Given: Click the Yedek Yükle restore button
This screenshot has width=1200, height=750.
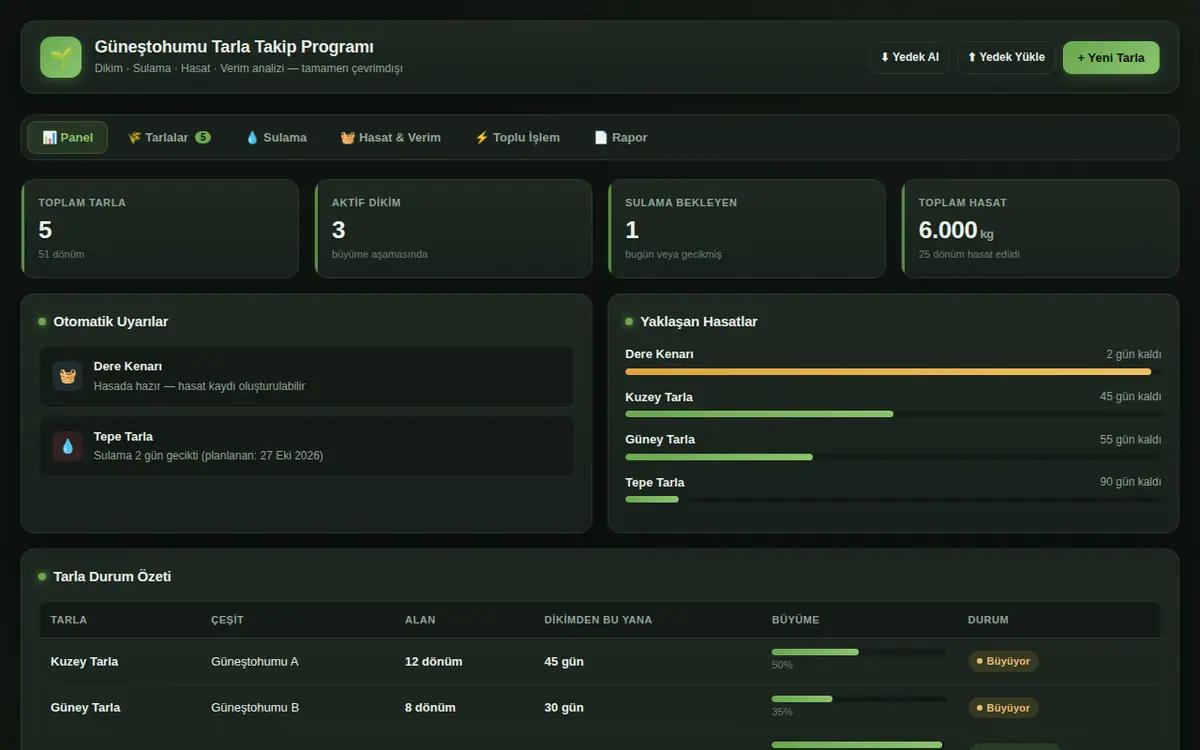Looking at the screenshot, I should point(1006,57).
